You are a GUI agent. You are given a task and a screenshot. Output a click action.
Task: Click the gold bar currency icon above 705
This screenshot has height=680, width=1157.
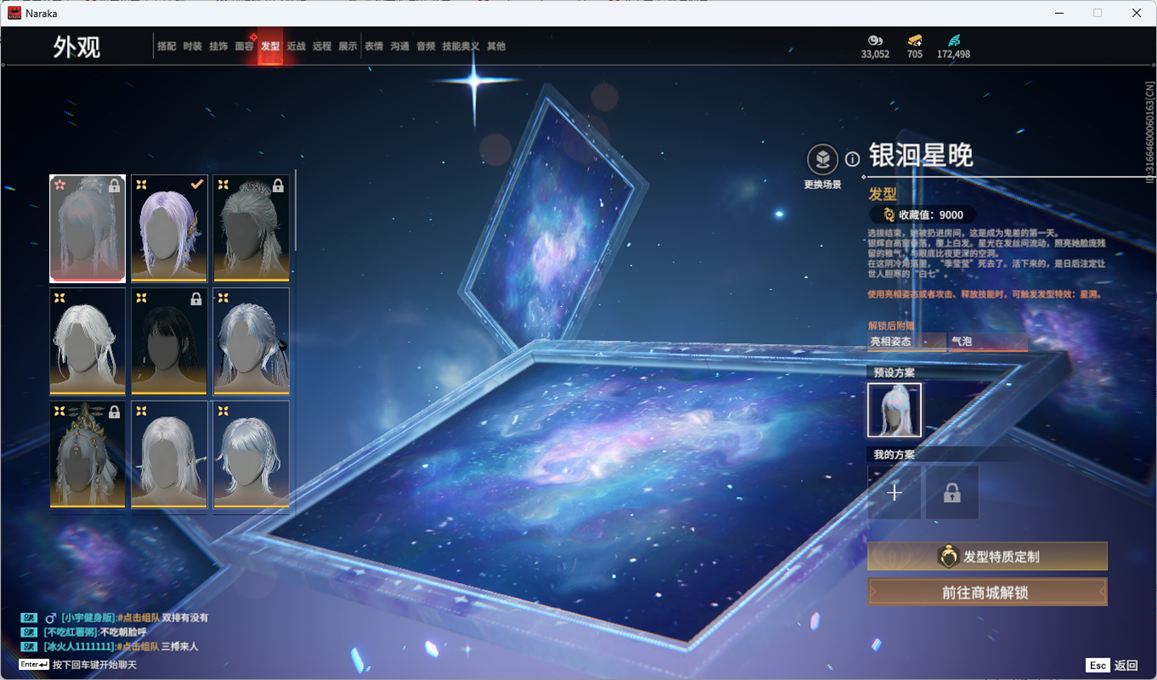pyautogui.click(x=914, y=41)
